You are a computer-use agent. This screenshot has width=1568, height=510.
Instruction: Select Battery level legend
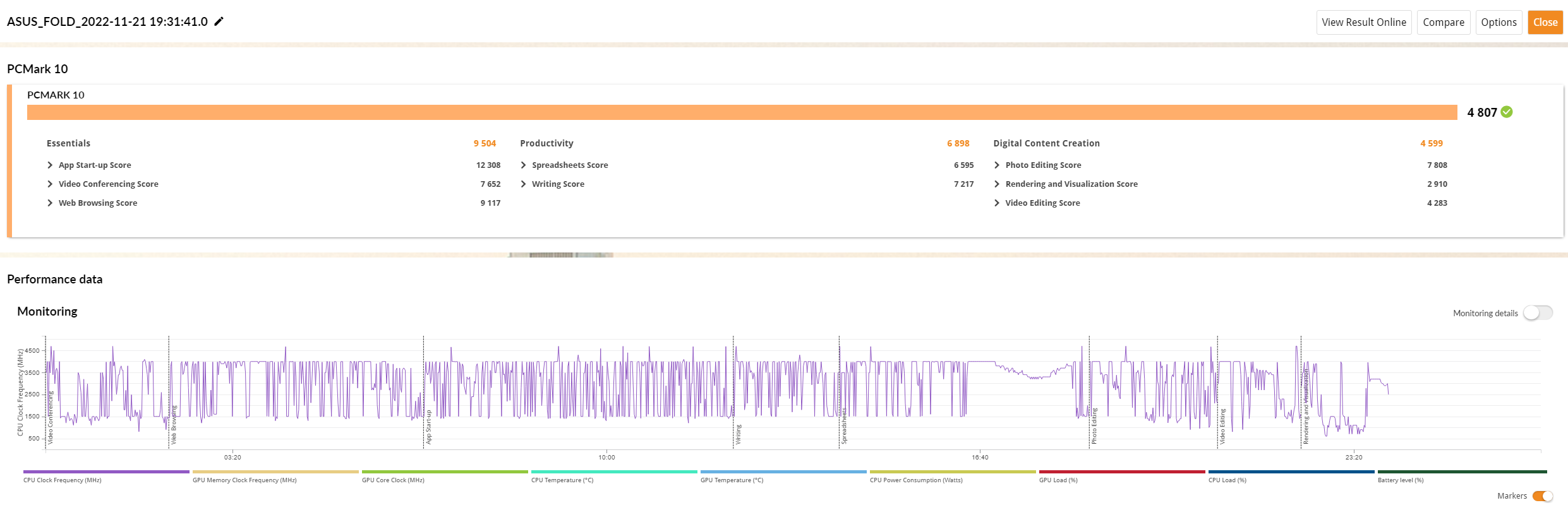1462,476
